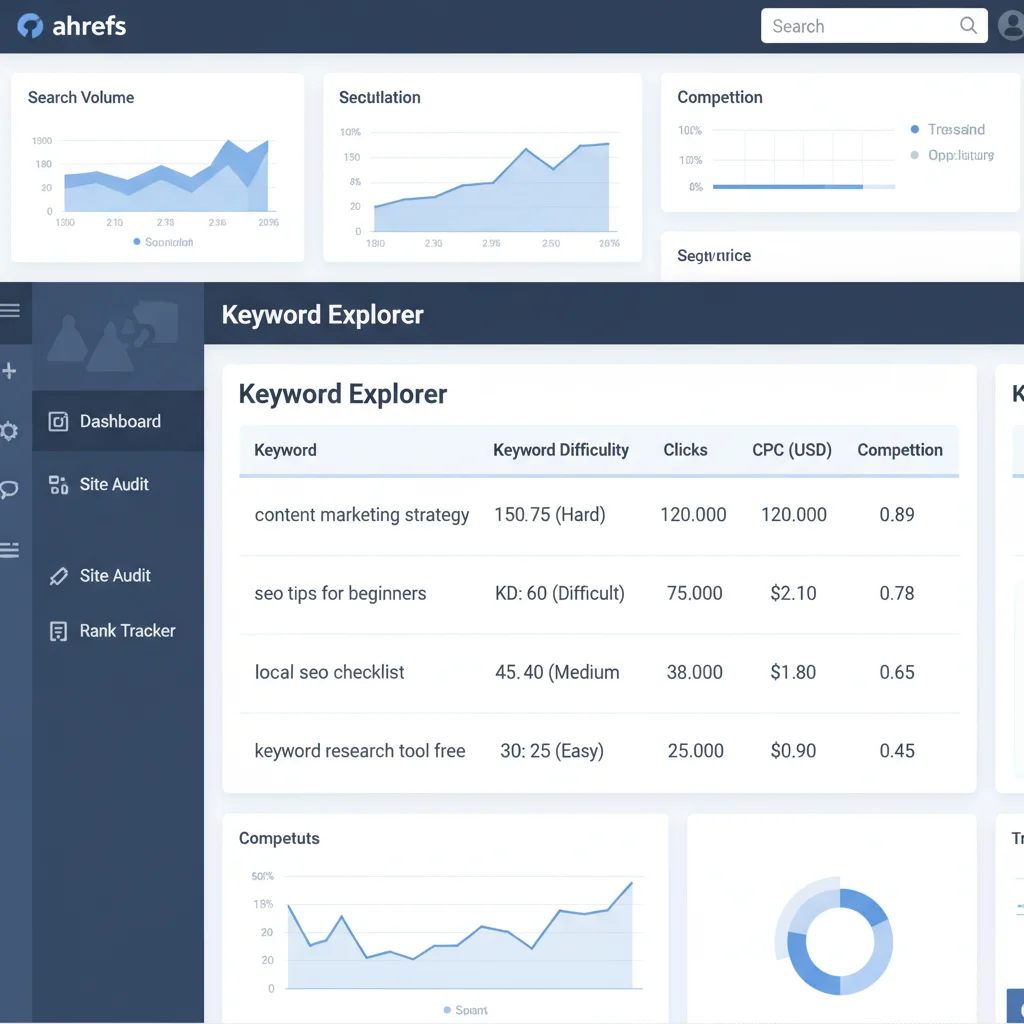The image size is (1024, 1024).
Task: Click the Search Volume card title
Action: click(x=81, y=97)
